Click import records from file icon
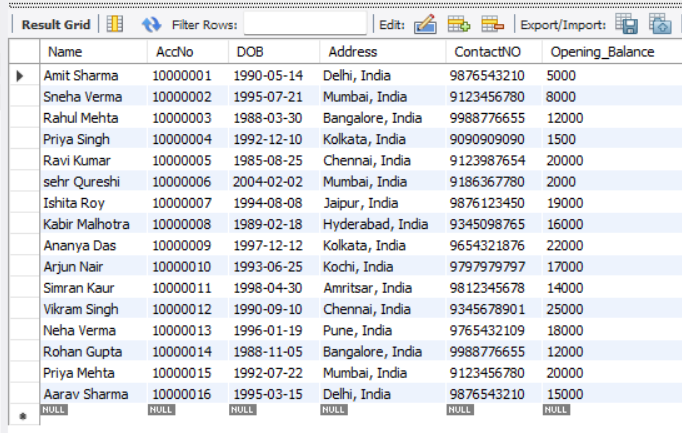The image size is (682, 433). coord(660,24)
